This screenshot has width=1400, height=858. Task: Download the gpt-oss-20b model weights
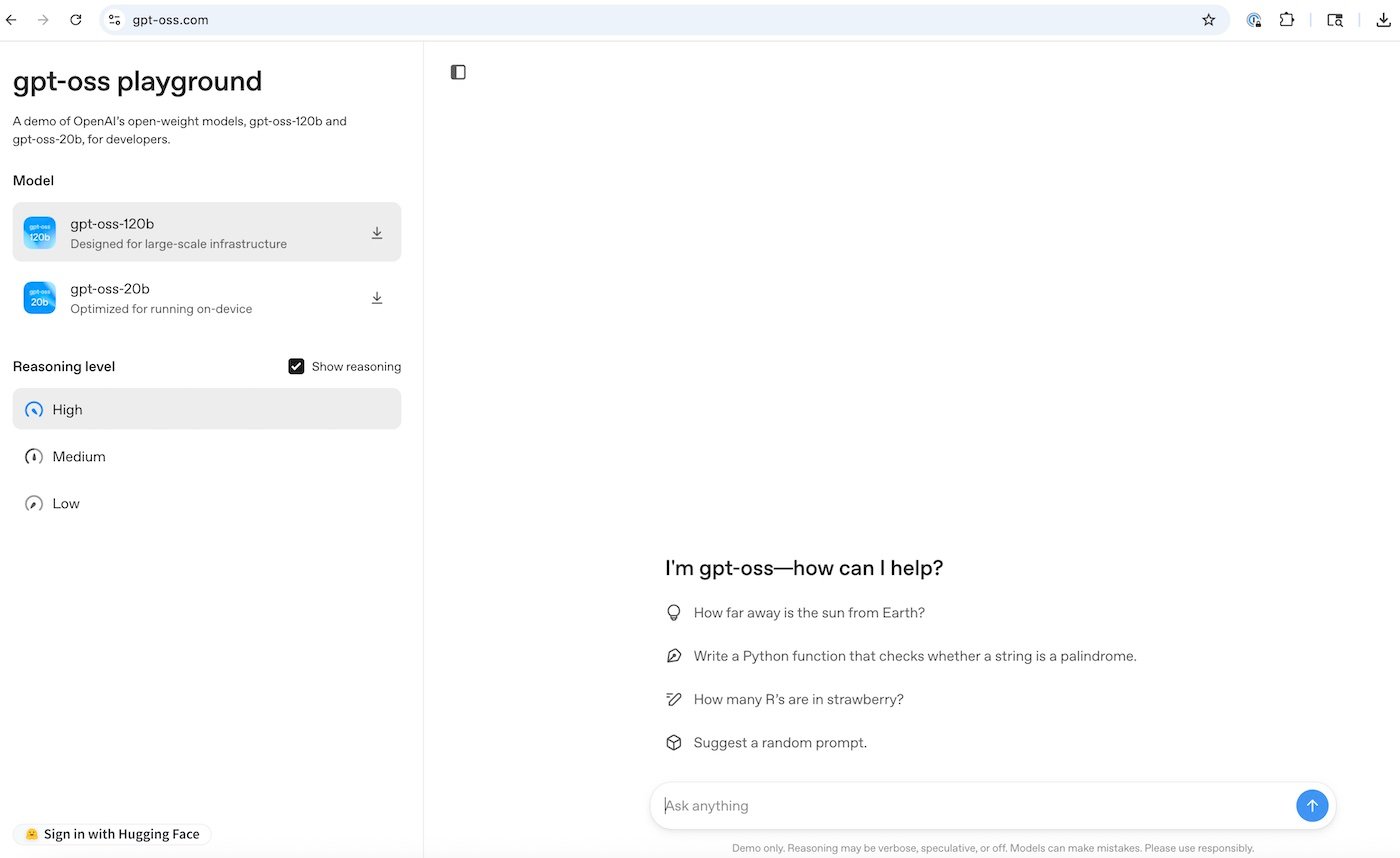click(x=377, y=297)
